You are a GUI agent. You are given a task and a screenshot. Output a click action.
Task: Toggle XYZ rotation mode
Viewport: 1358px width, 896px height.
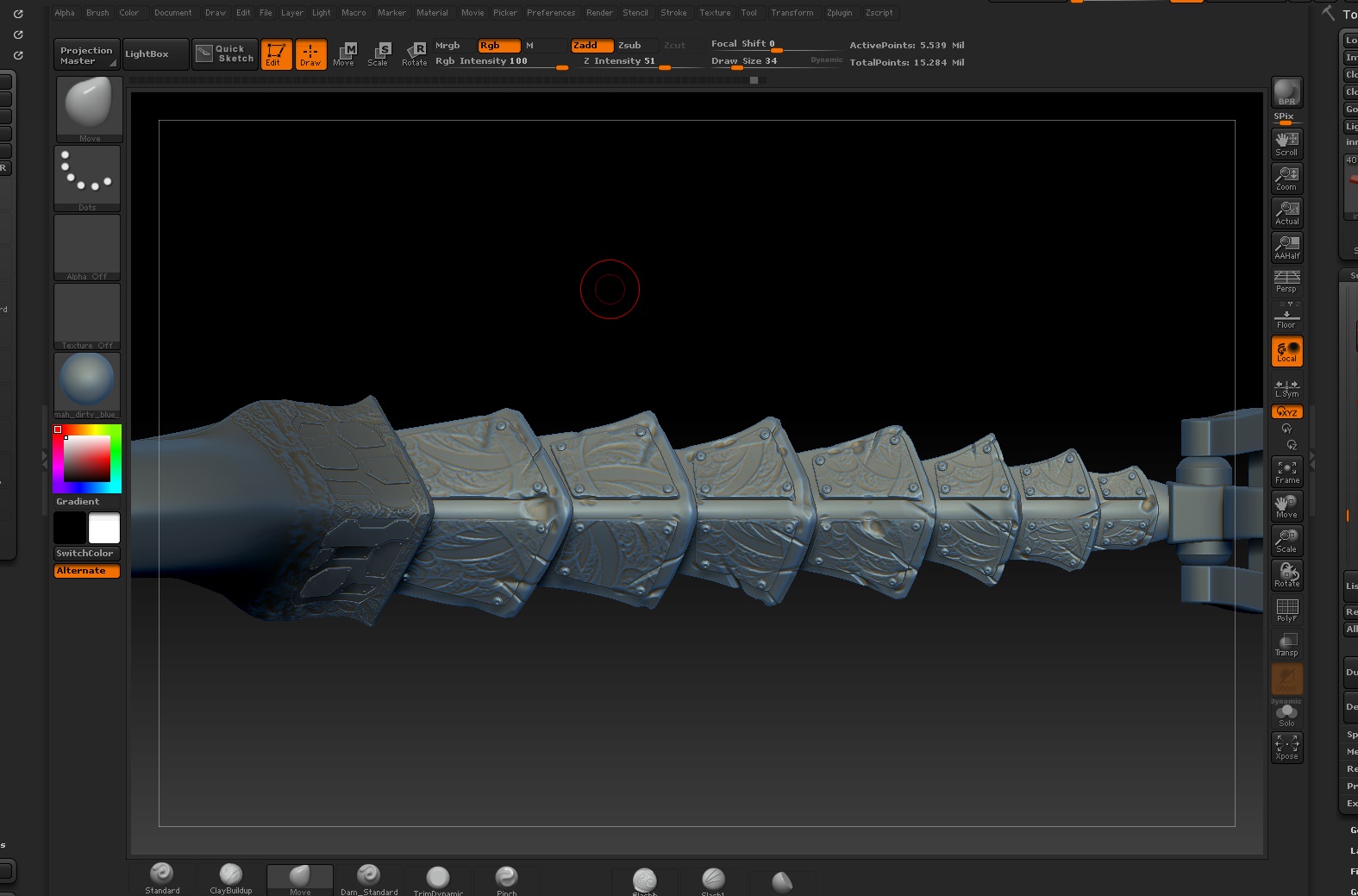point(1286,412)
